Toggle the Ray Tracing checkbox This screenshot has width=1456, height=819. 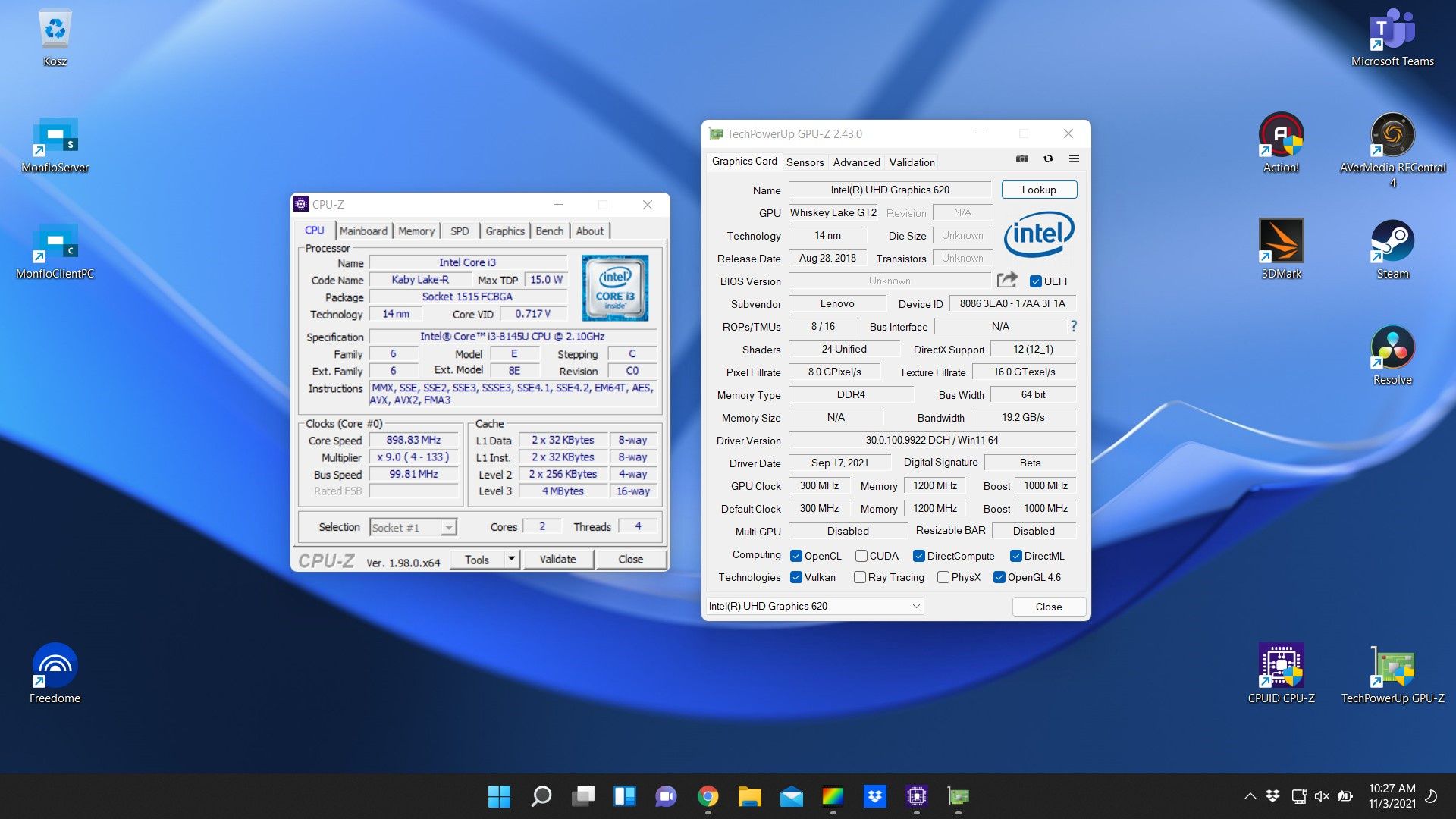pyautogui.click(x=859, y=577)
